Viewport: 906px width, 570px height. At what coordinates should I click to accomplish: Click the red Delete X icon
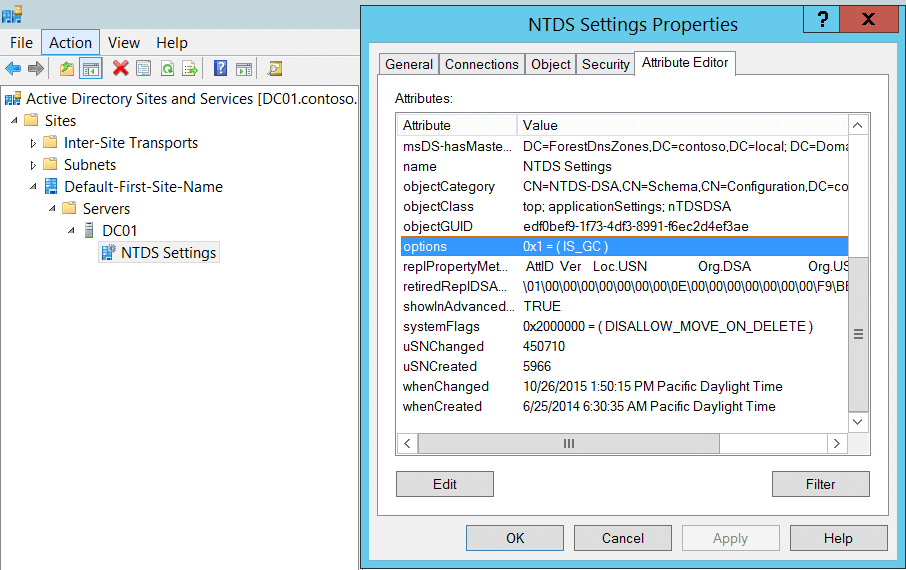point(121,68)
